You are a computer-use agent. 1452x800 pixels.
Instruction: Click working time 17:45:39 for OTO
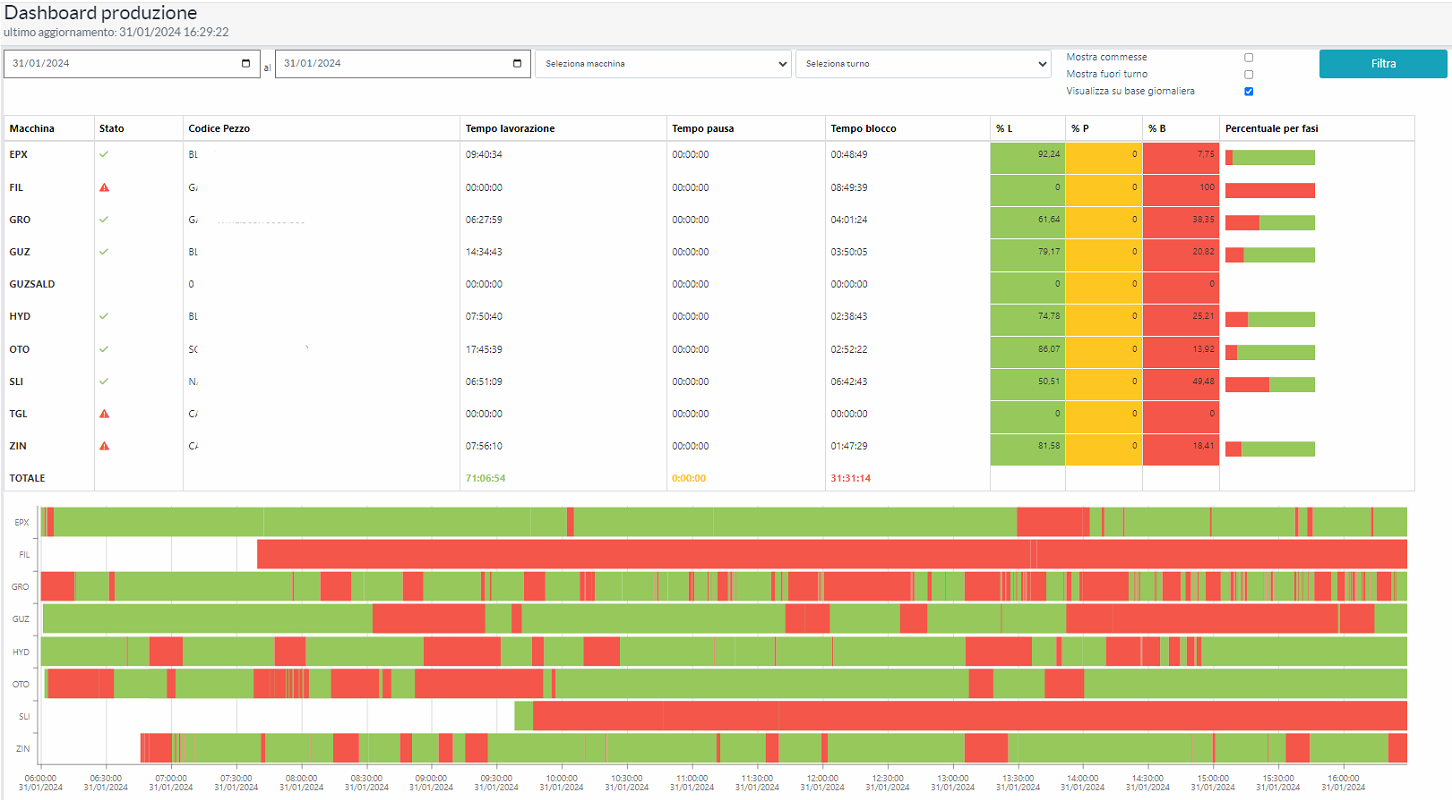tap(484, 349)
